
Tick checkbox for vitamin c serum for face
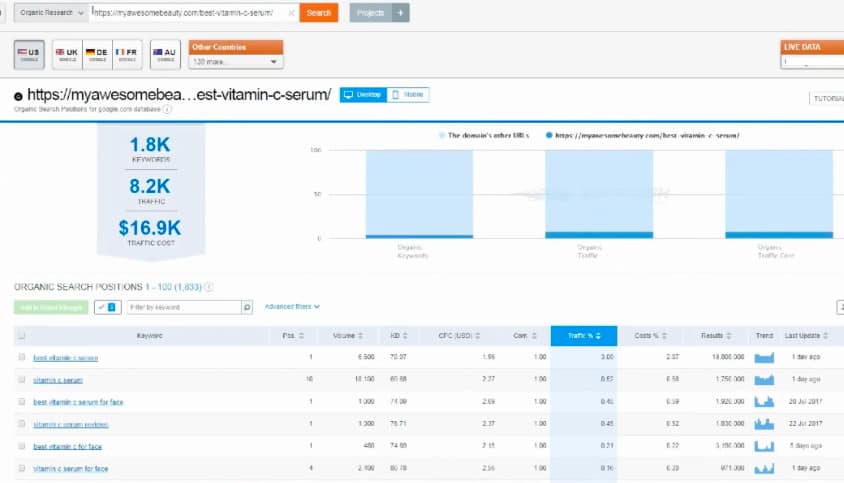pyautogui.click(x=22, y=468)
